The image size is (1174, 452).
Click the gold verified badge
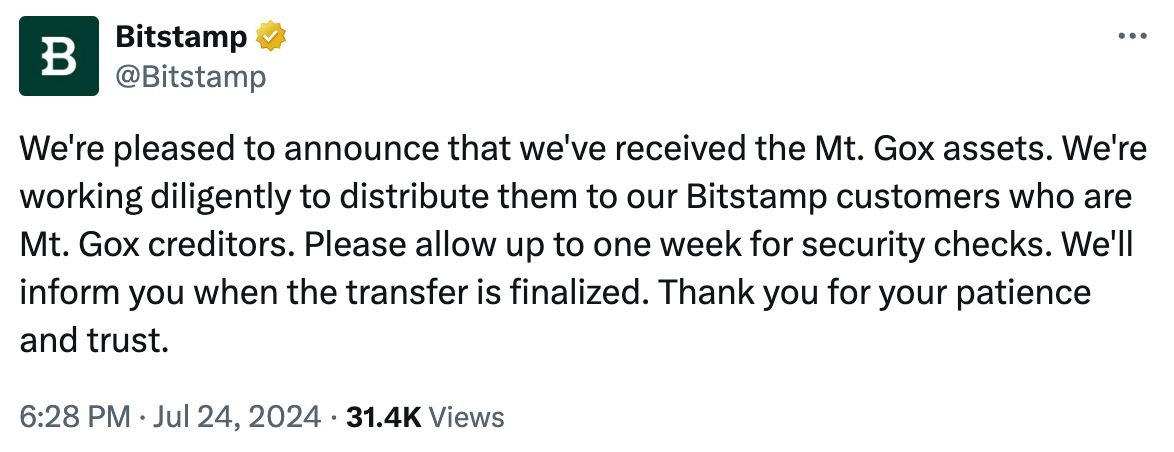pyautogui.click(x=272, y=38)
